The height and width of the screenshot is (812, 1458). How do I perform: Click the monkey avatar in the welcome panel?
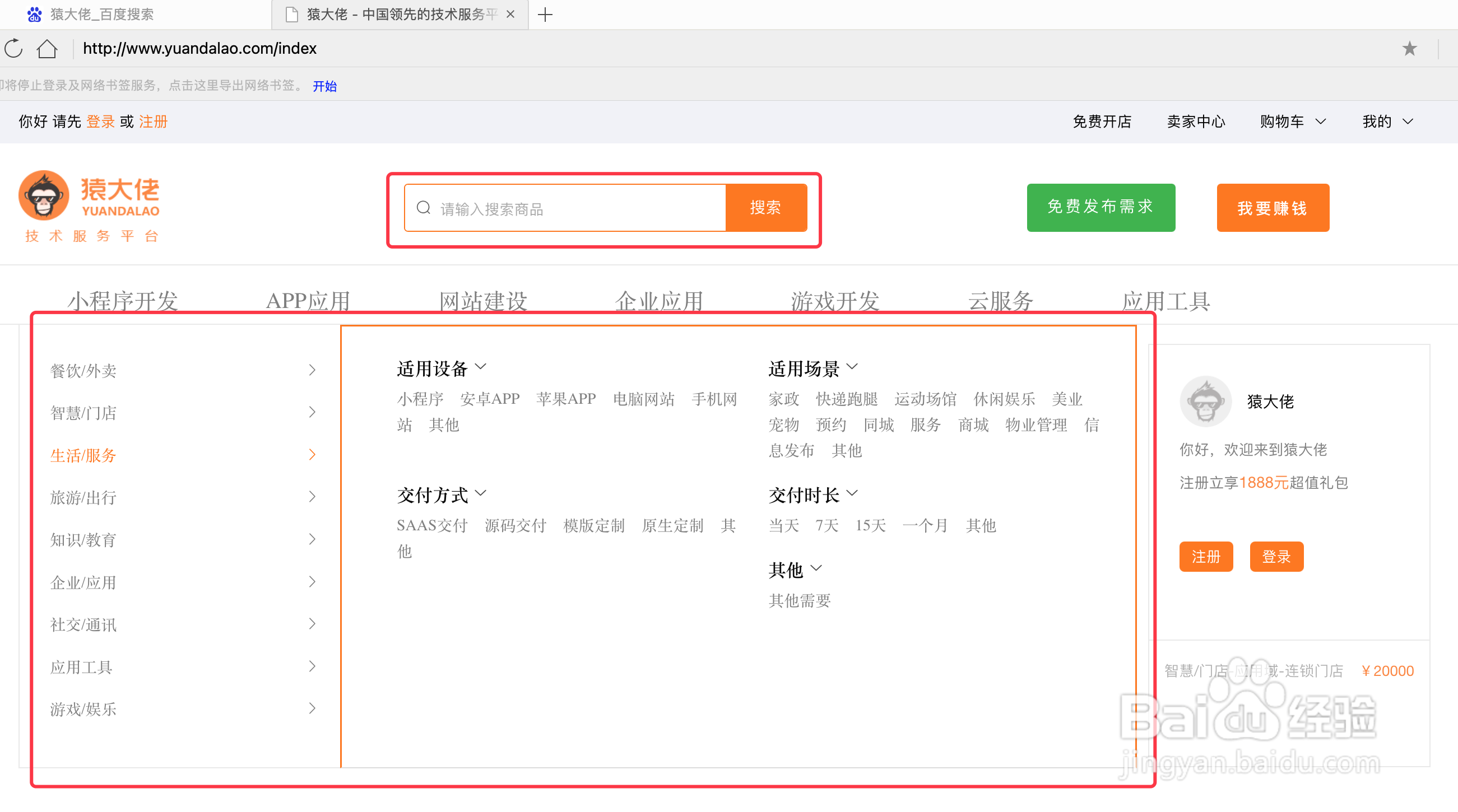(x=1206, y=401)
